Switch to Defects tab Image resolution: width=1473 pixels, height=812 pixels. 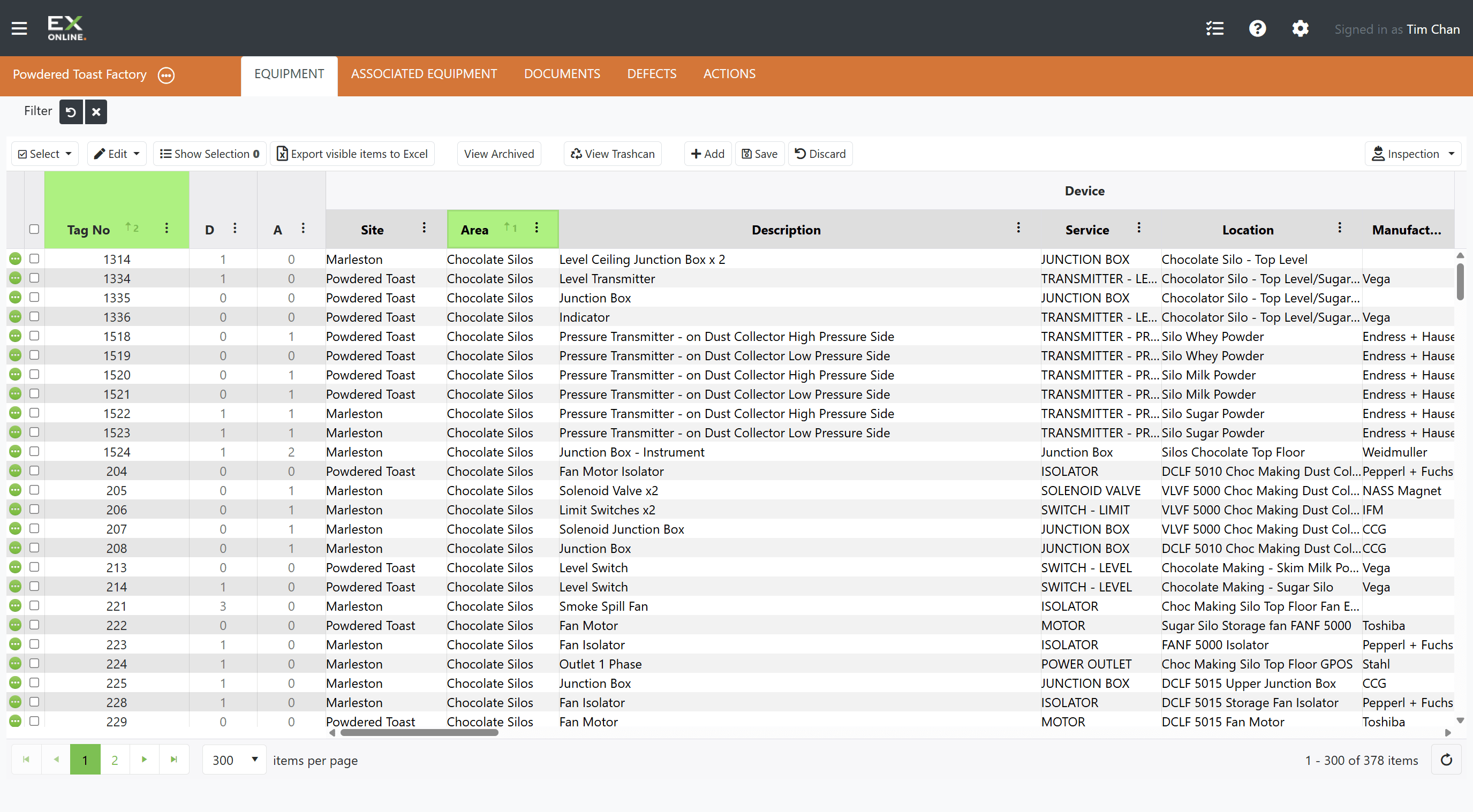pyautogui.click(x=651, y=74)
